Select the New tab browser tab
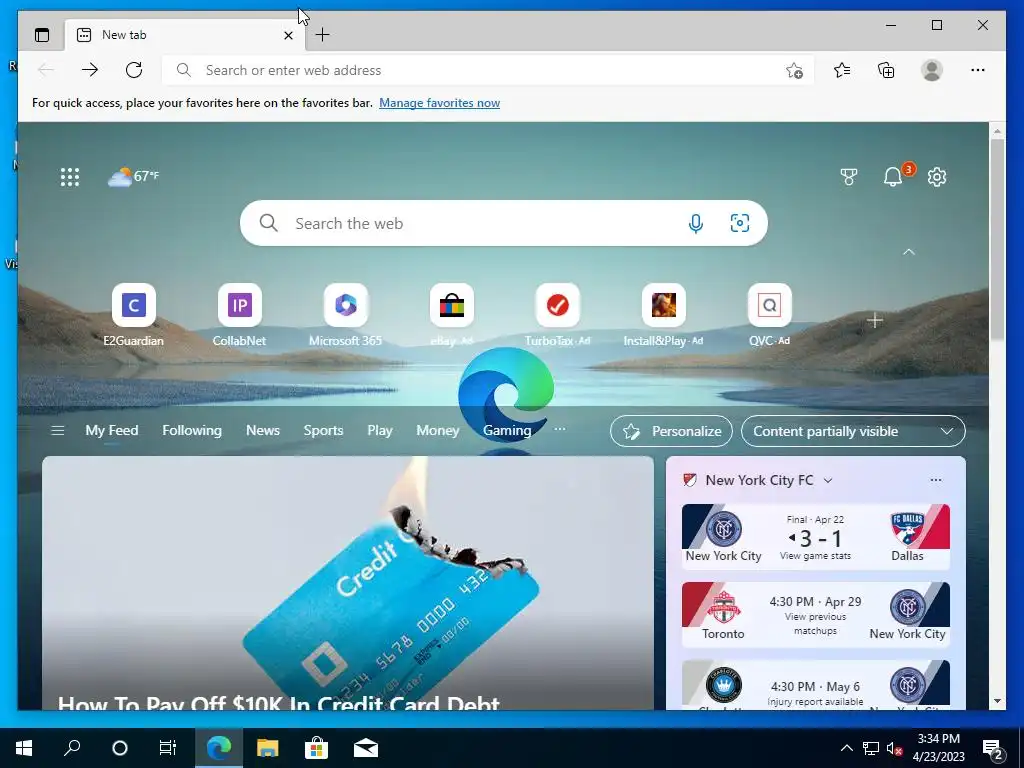Screen dimensions: 1024x768 [185, 35]
